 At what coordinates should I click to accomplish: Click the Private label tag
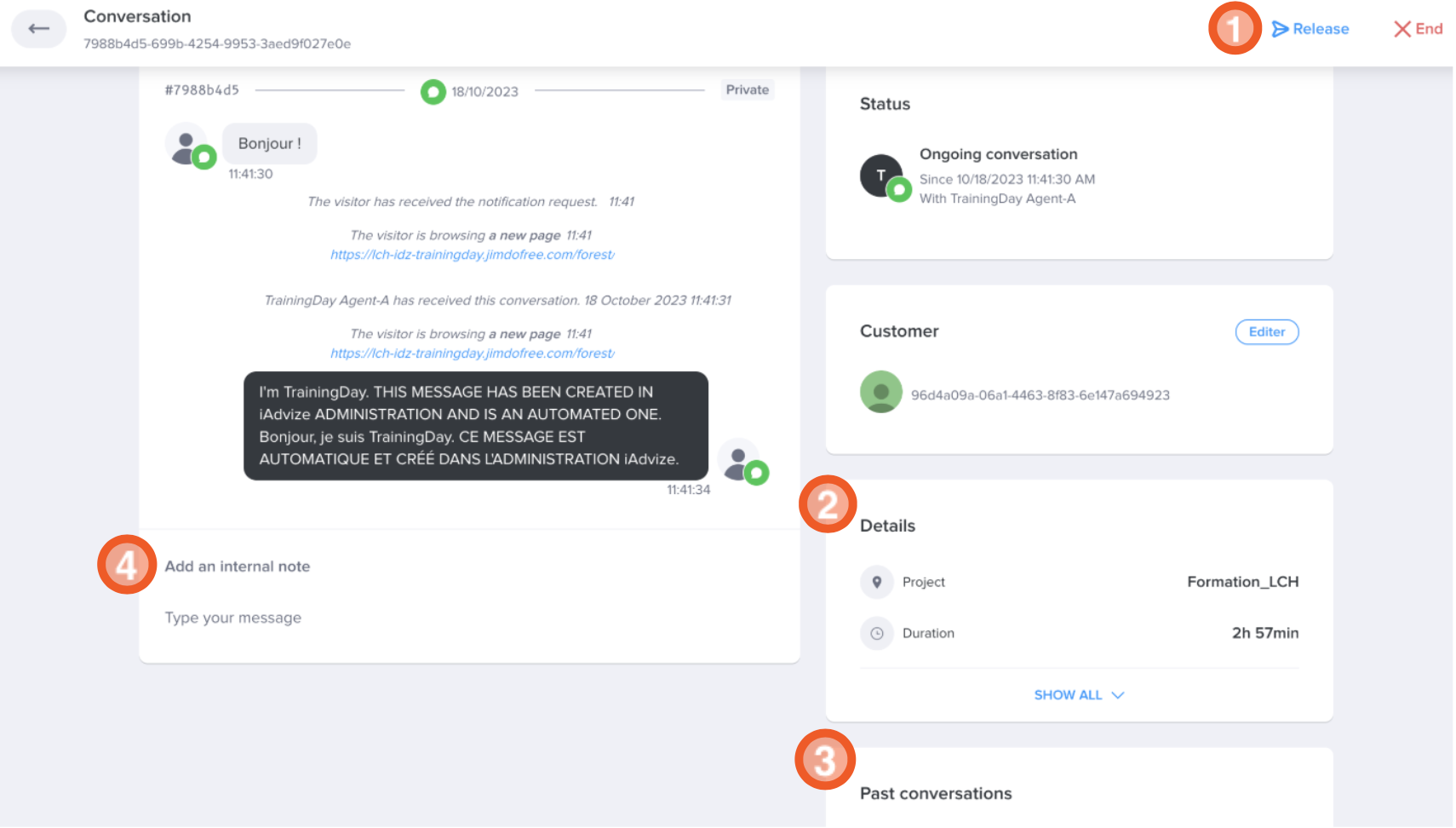click(x=747, y=89)
